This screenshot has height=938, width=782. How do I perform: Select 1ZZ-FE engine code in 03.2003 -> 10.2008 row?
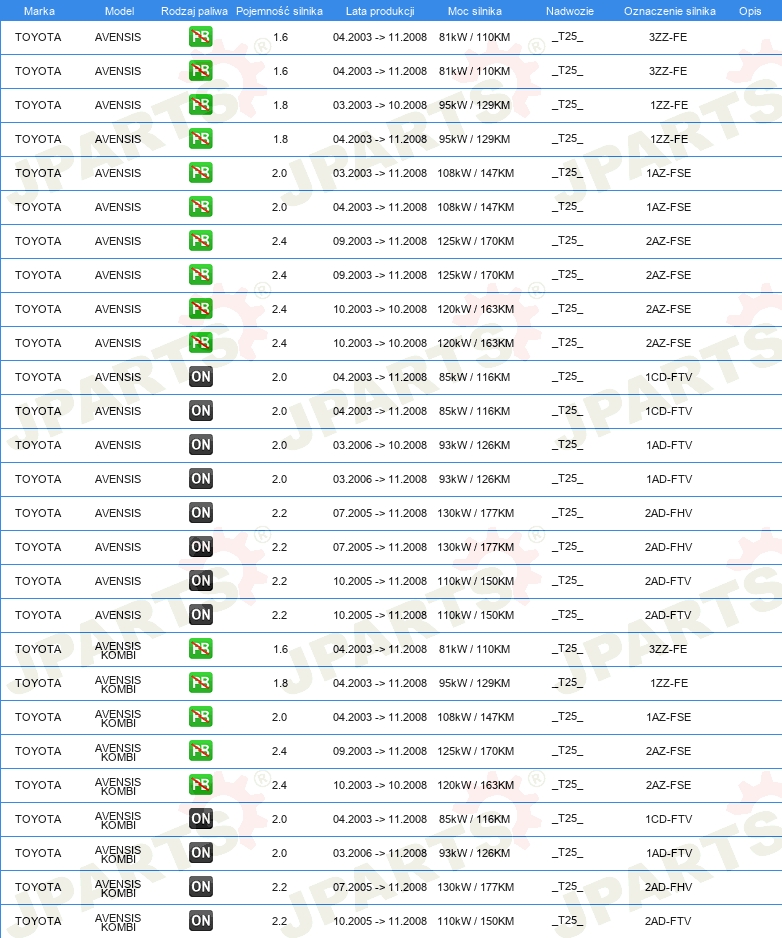point(669,105)
